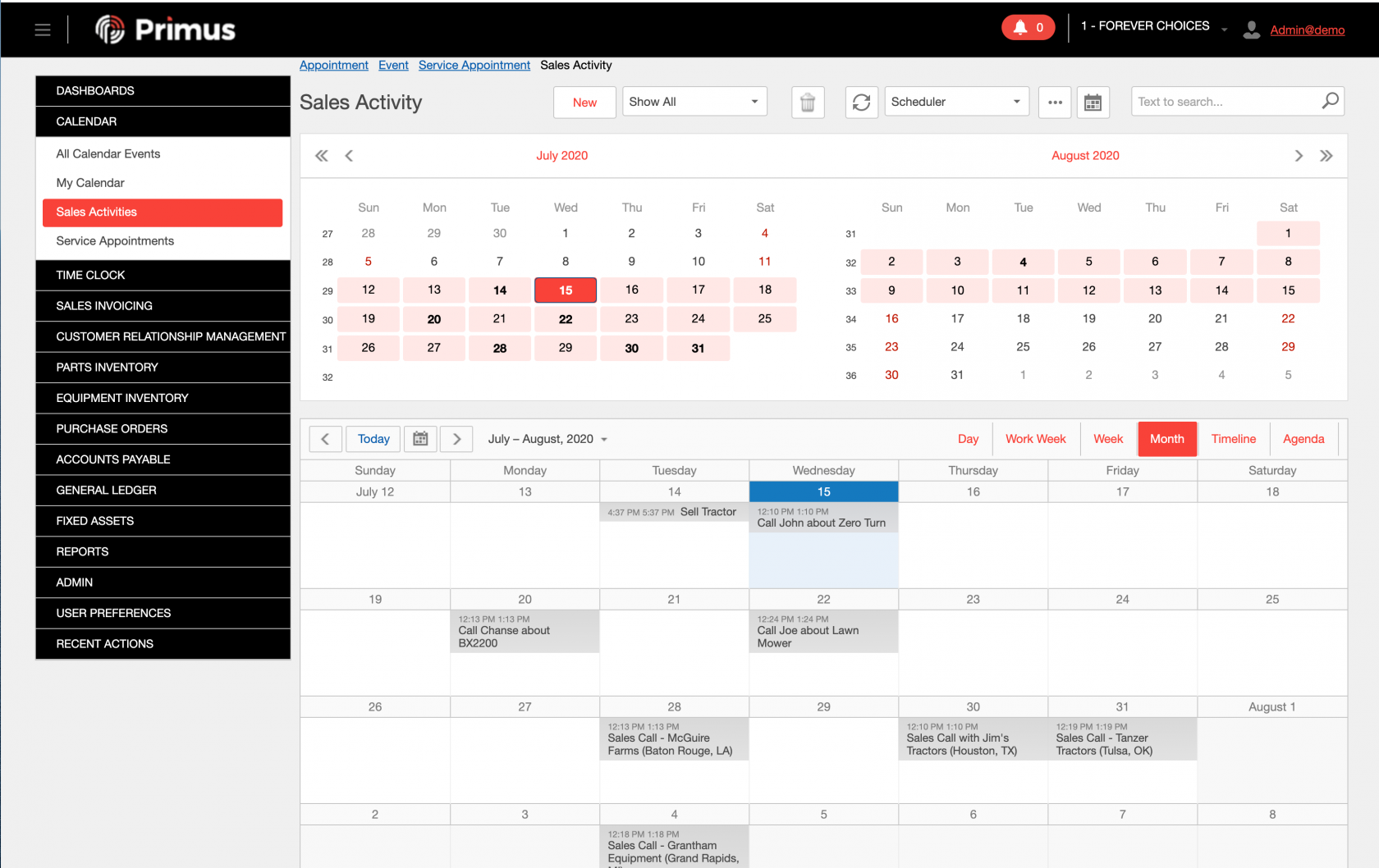Expand the EQUIPMENT INVENTORY section

(163, 398)
